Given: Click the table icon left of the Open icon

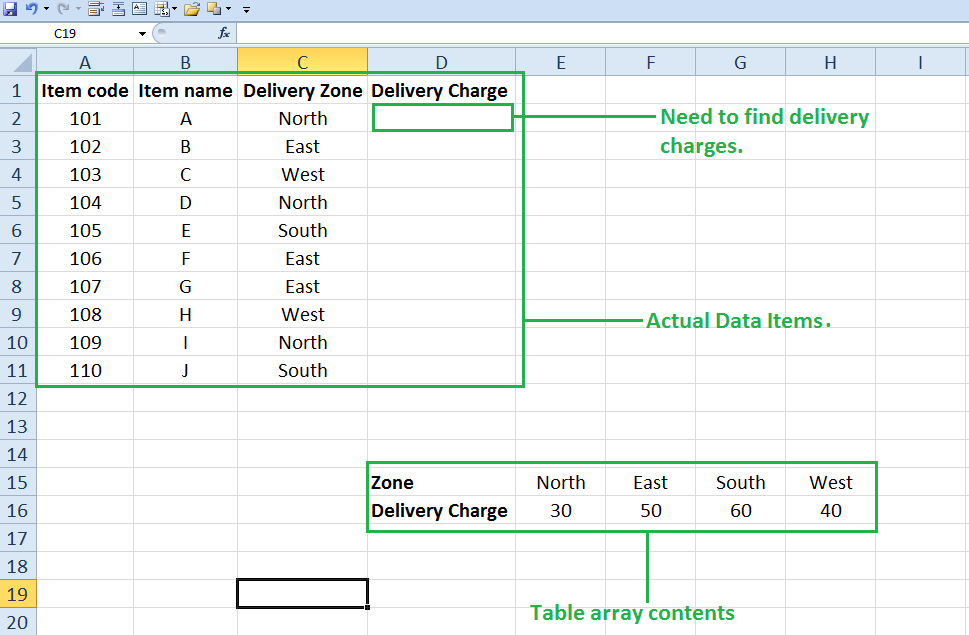Looking at the screenshot, I should pos(163,10).
